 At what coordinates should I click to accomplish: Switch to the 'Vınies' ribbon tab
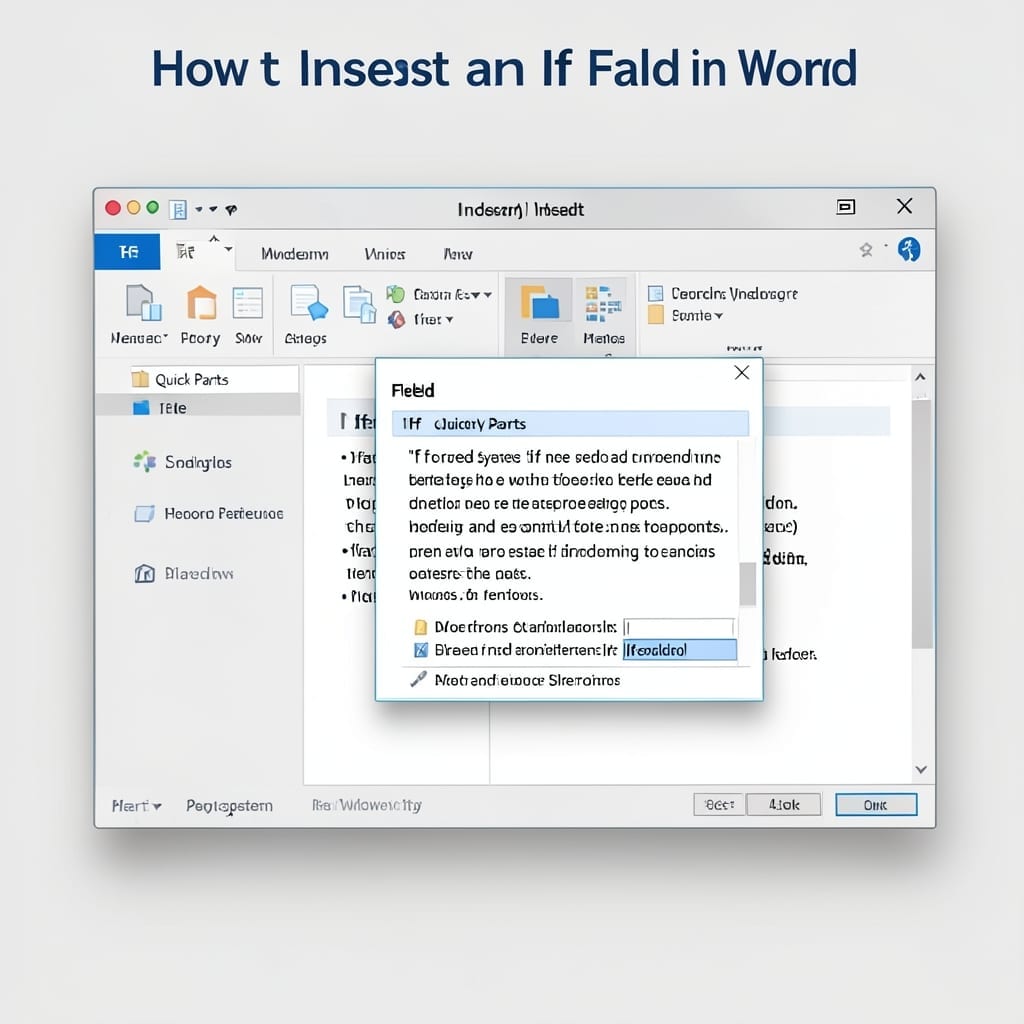(x=385, y=254)
